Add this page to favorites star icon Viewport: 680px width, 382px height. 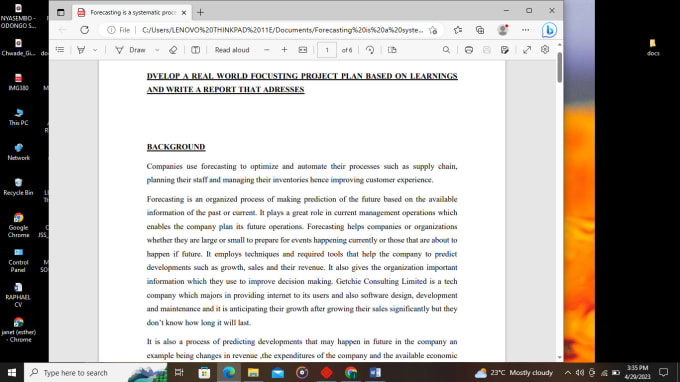pyautogui.click(x=433, y=30)
